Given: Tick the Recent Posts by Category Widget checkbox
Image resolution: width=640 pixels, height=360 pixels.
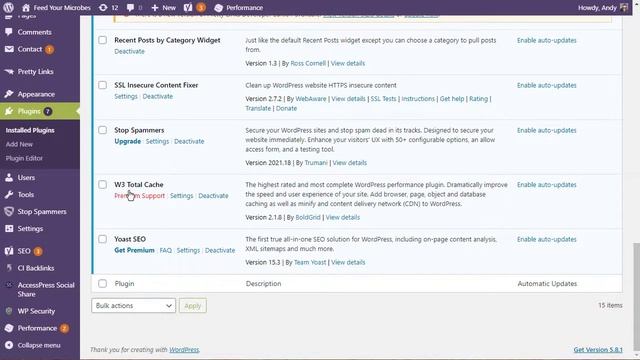Looking at the screenshot, I should [102, 40].
